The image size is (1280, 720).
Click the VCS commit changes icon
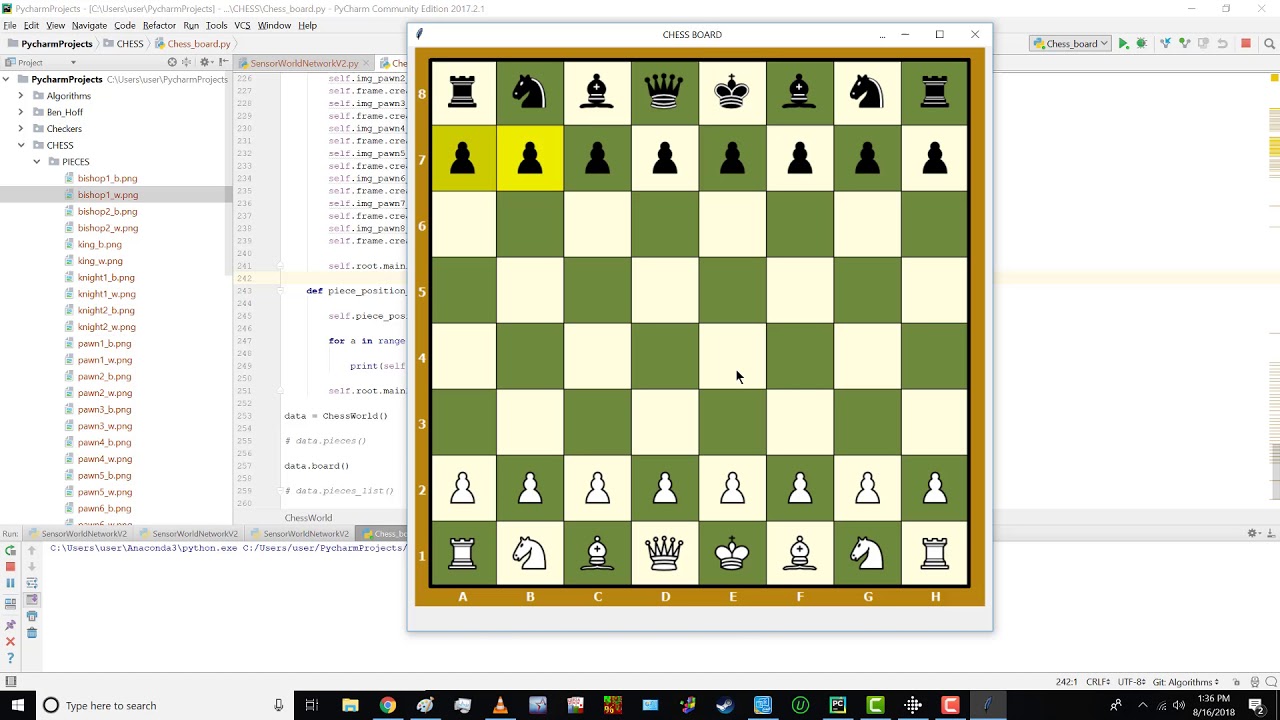pos(1185,44)
